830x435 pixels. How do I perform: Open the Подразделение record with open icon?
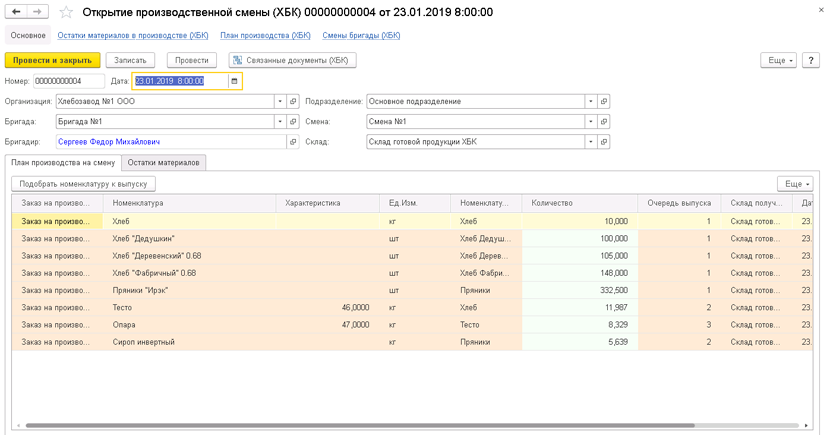coord(604,101)
